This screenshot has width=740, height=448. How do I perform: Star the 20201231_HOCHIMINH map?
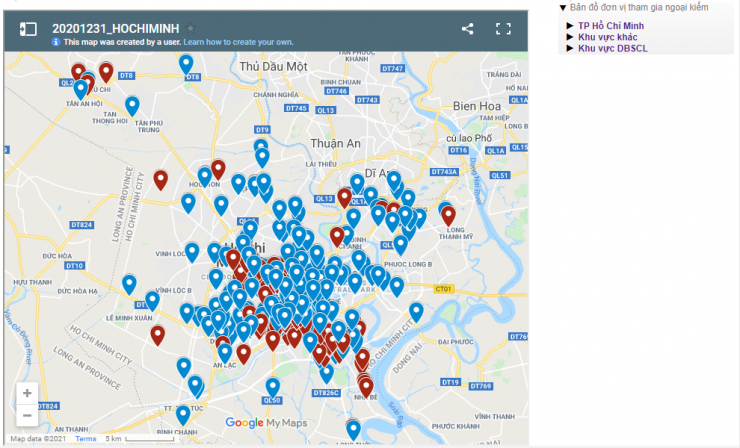191,29
